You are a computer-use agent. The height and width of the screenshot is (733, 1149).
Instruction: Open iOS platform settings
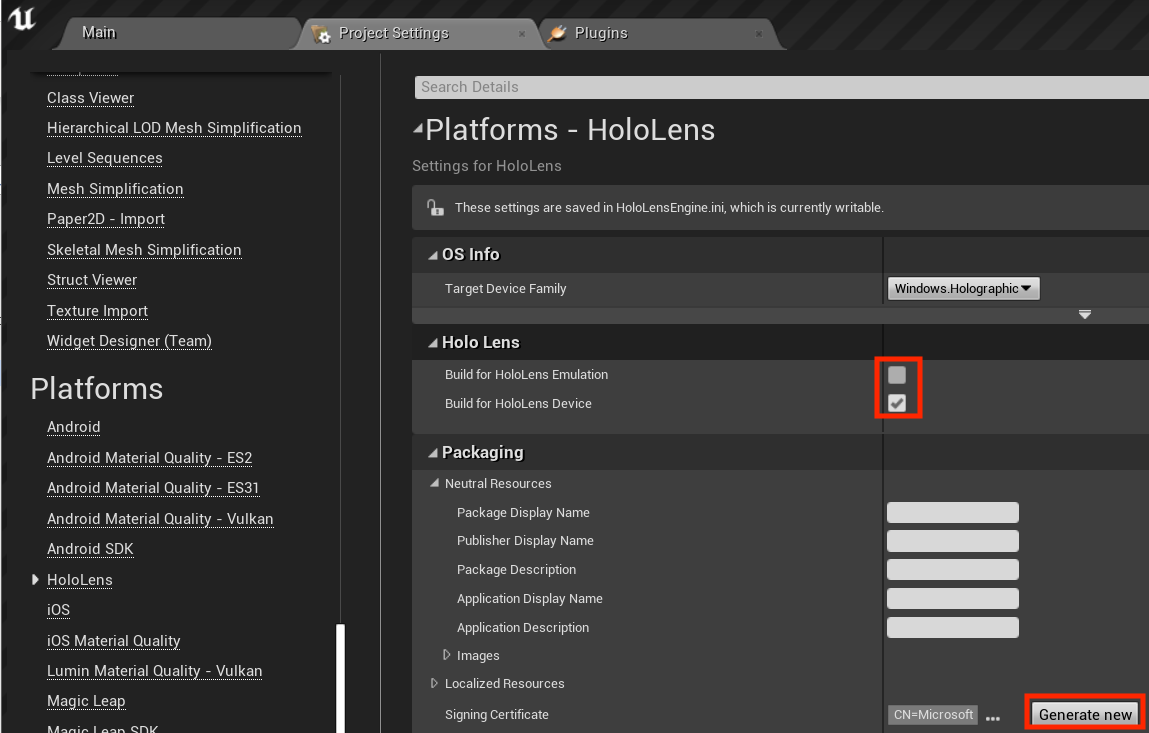coord(59,610)
